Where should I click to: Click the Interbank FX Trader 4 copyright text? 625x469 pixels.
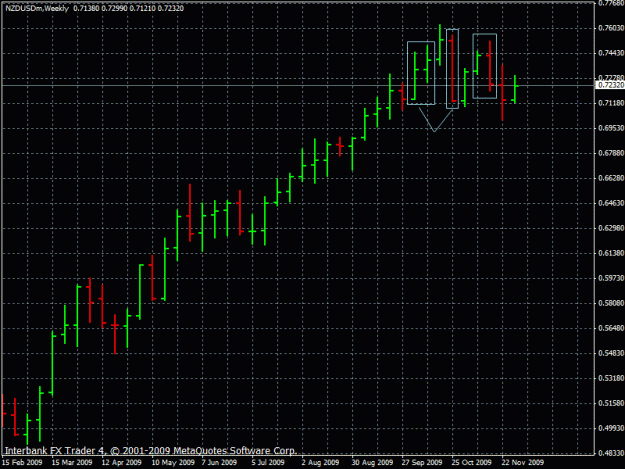click(151, 451)
